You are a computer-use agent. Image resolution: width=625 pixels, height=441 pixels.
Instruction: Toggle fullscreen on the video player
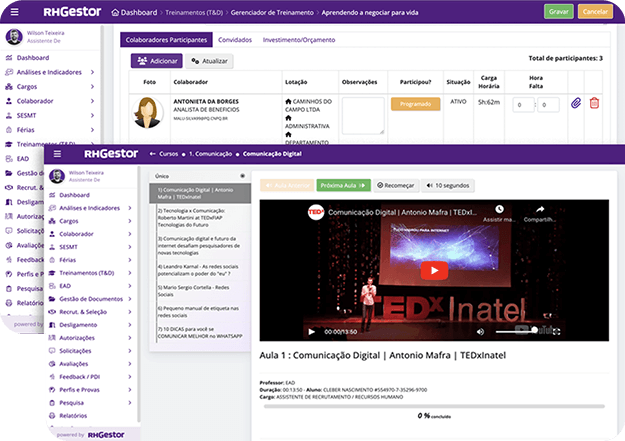(x=557, y=331)
